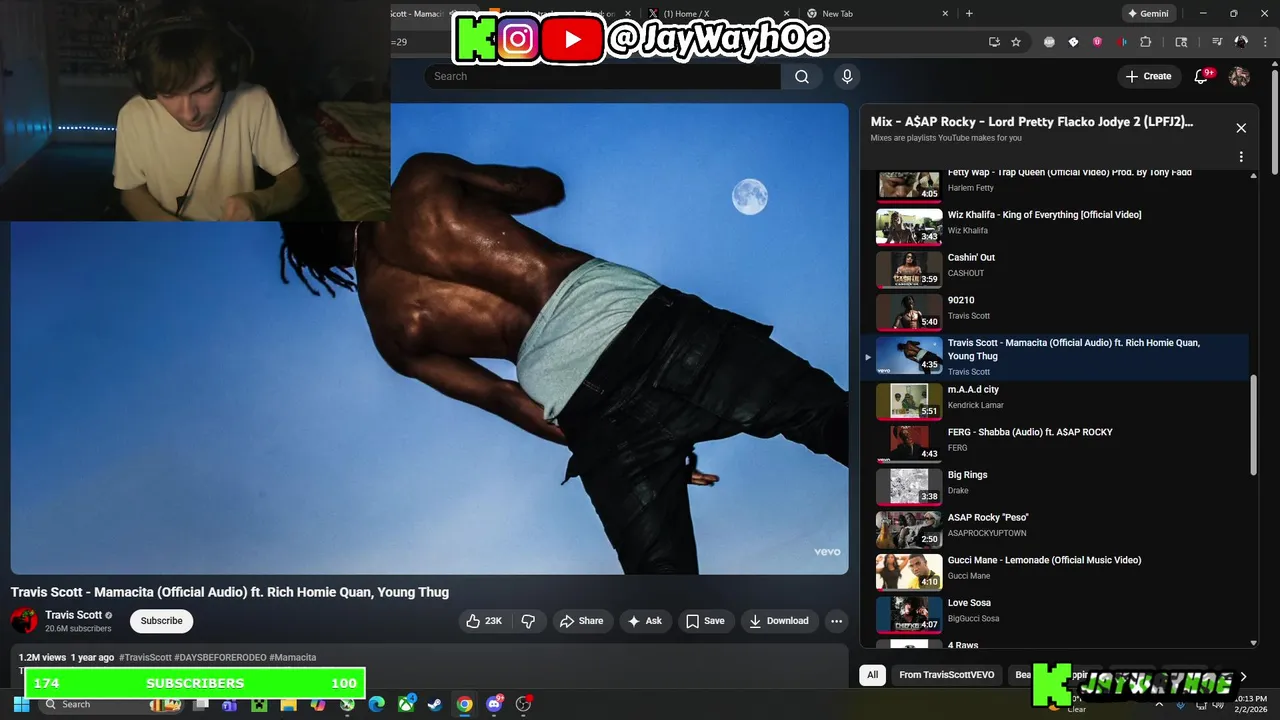Click into the YouTube search field

click(601, 76)
